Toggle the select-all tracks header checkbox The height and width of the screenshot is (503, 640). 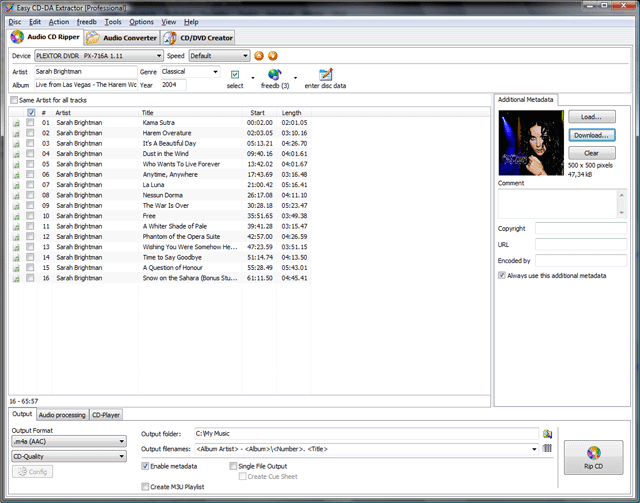pos(31,112)
